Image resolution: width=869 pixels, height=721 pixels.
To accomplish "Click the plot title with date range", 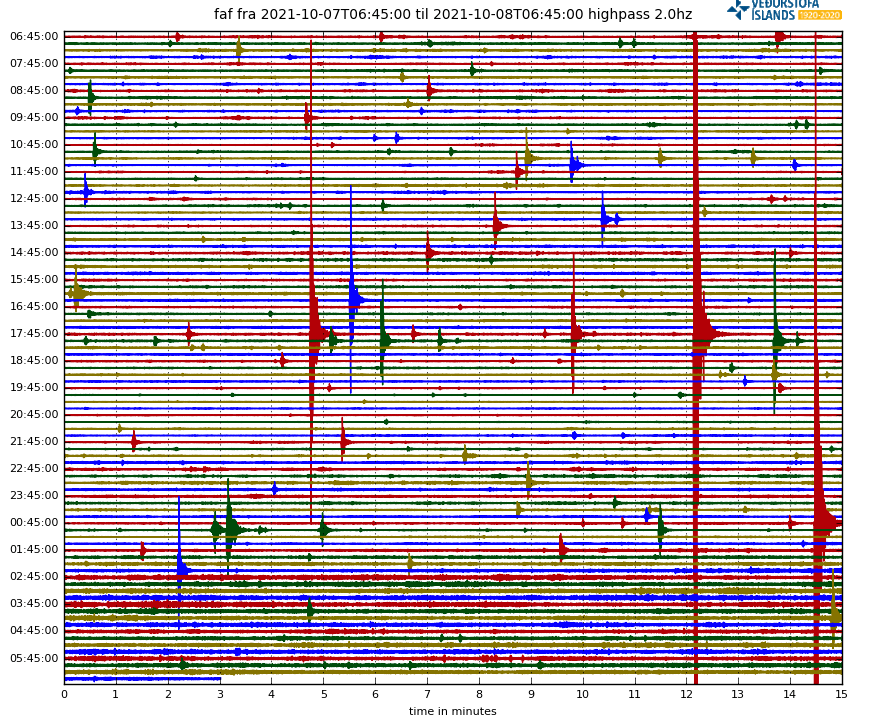I will click(453, 14).
